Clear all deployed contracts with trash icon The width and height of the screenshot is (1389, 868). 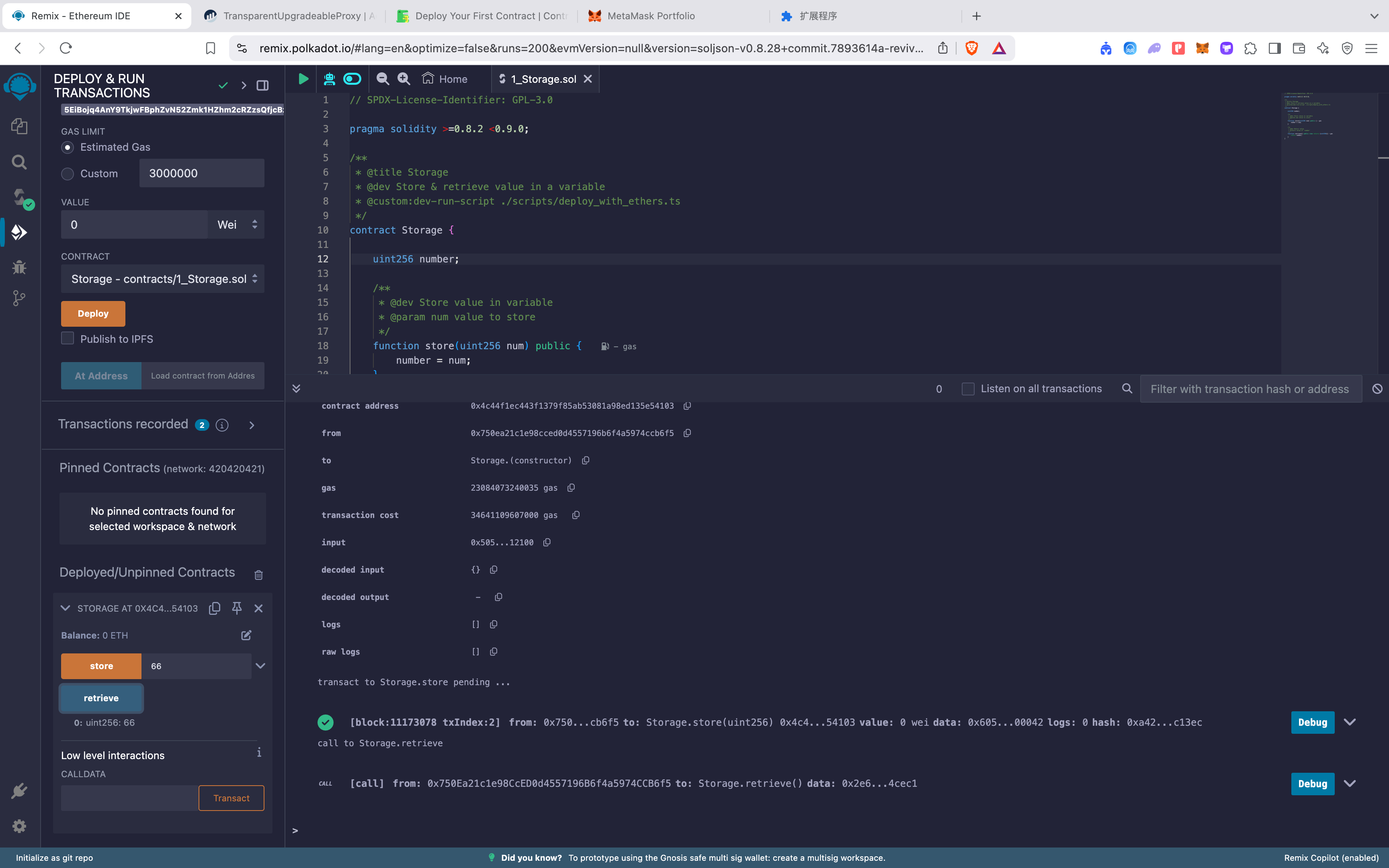(x=259, y=575)
